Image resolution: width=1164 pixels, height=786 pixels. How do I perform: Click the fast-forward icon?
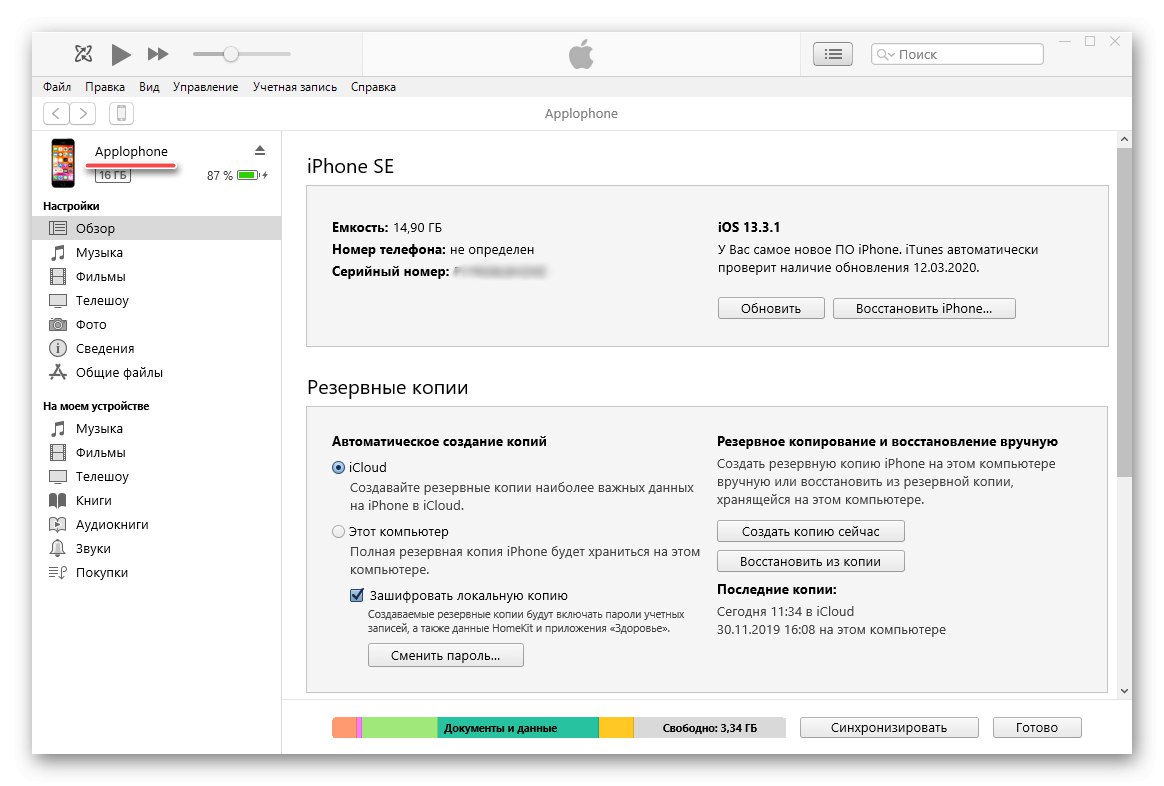(x=158, y=54)
